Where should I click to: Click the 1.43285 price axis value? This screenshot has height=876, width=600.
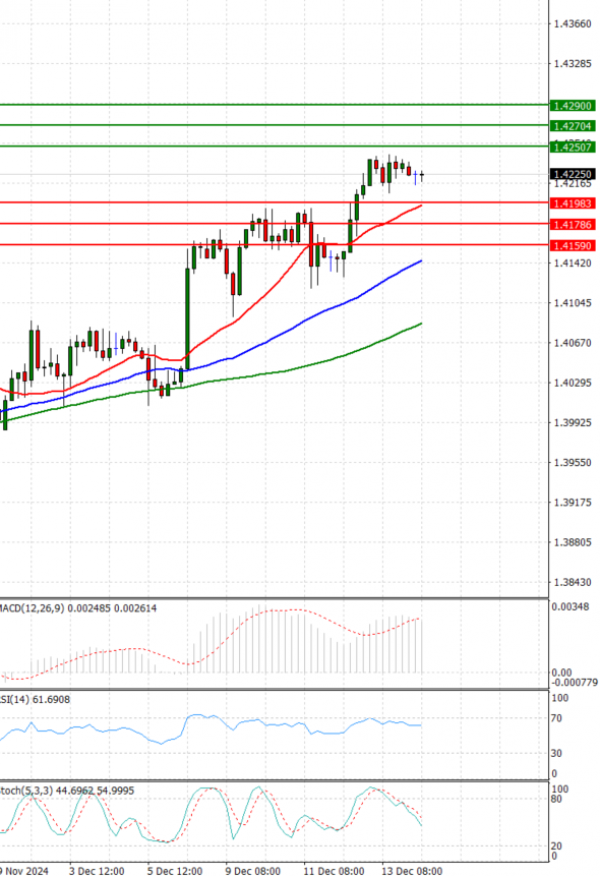573,64
